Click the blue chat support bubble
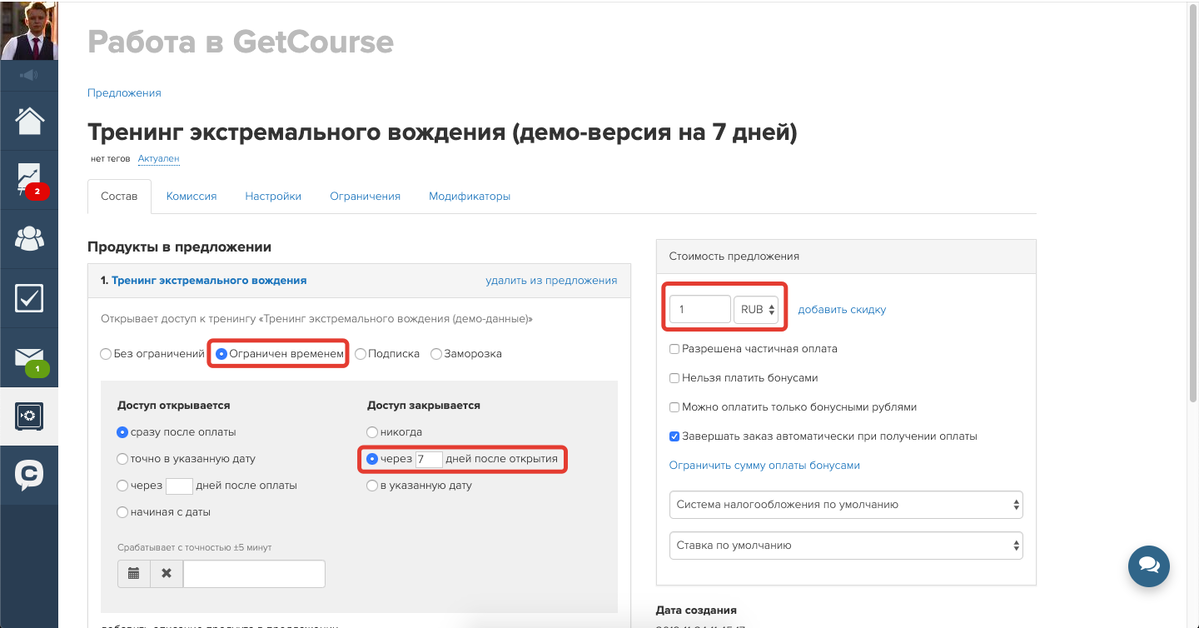Viewport: 1199px width, 628px height. [x=1149, y=566]
